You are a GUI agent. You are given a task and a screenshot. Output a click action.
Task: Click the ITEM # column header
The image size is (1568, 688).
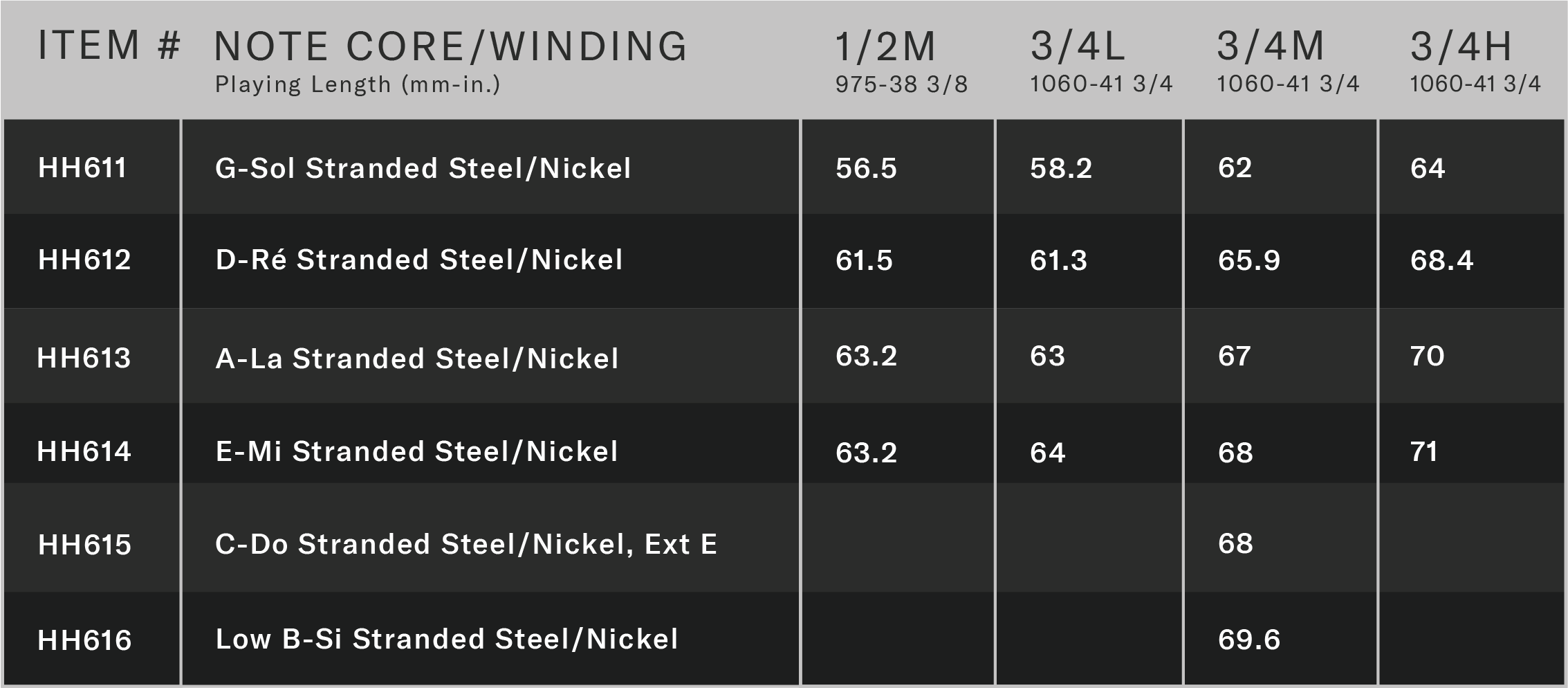pyautogui.click(x=109, y=46)
